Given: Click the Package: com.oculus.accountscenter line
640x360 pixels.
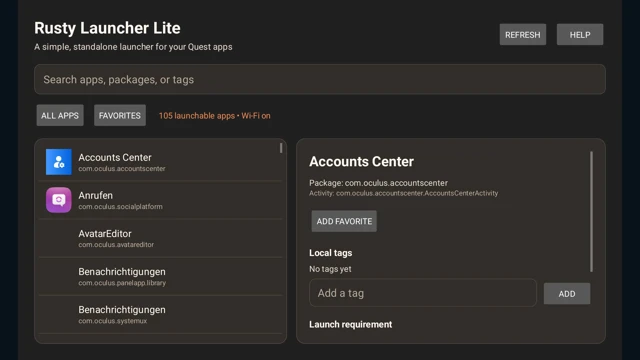Looking at the screenshot, I should pos(378,183).
